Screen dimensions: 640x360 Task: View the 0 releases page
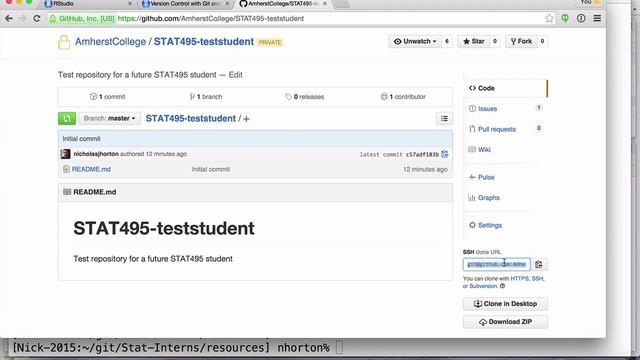pos(304,97)
